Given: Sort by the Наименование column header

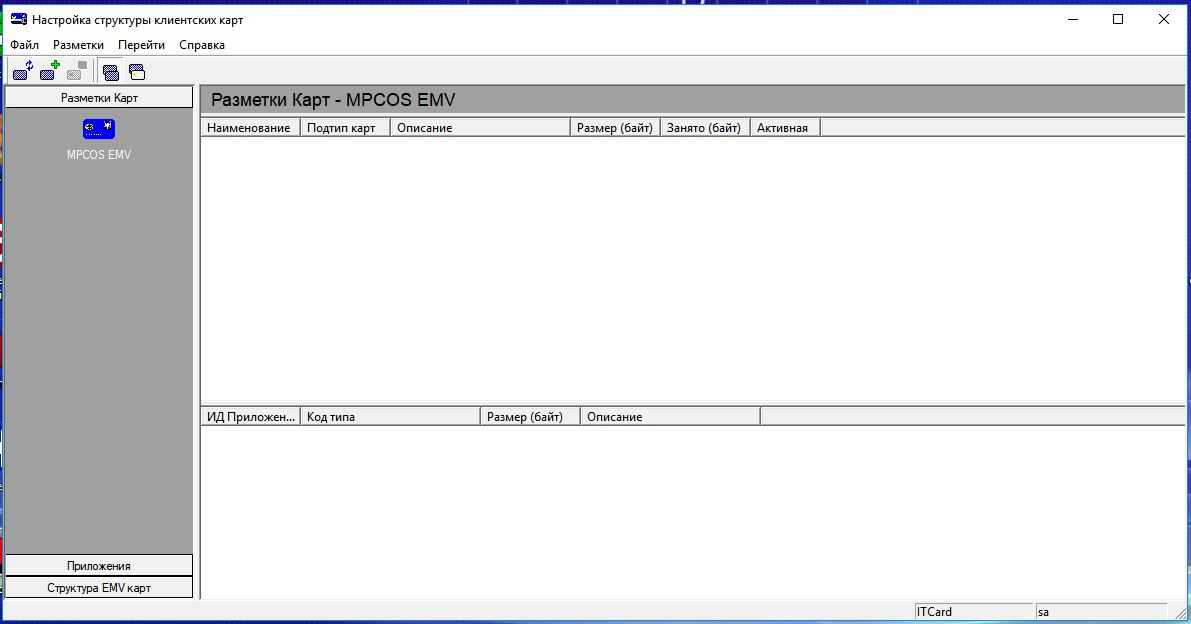Looking at the screenshot, I should (250, 128).
